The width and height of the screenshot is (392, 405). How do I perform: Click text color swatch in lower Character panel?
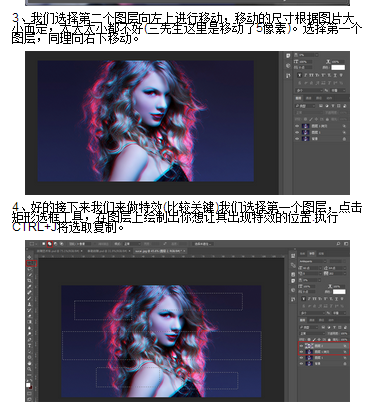(x=339, y=292)
